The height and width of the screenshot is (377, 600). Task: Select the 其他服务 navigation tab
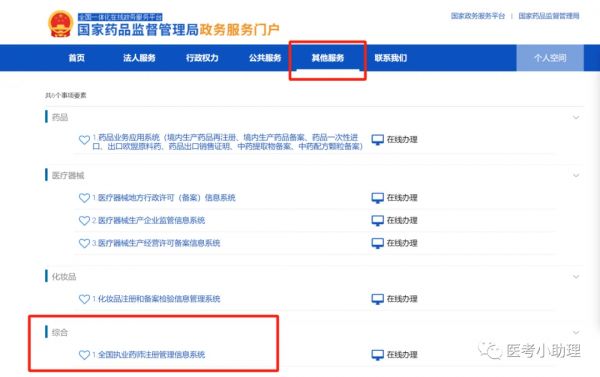click(x=328, y=58)
